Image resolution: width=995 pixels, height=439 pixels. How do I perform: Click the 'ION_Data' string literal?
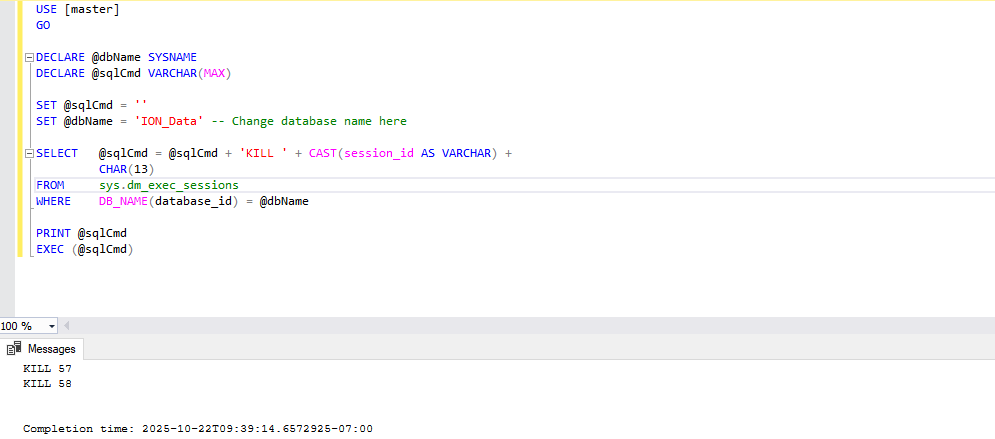pyautogui.click(x=169, y=121)
